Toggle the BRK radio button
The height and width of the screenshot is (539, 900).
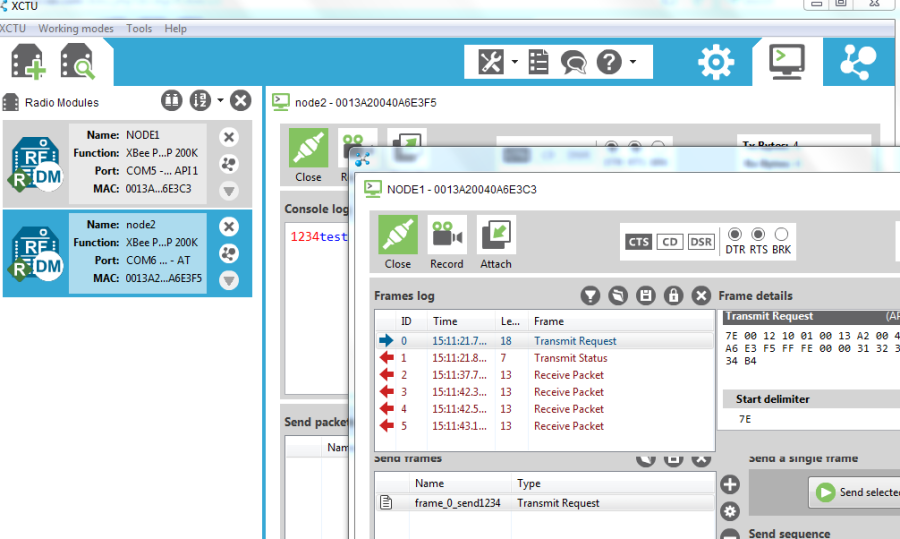[x=781, y=234]
